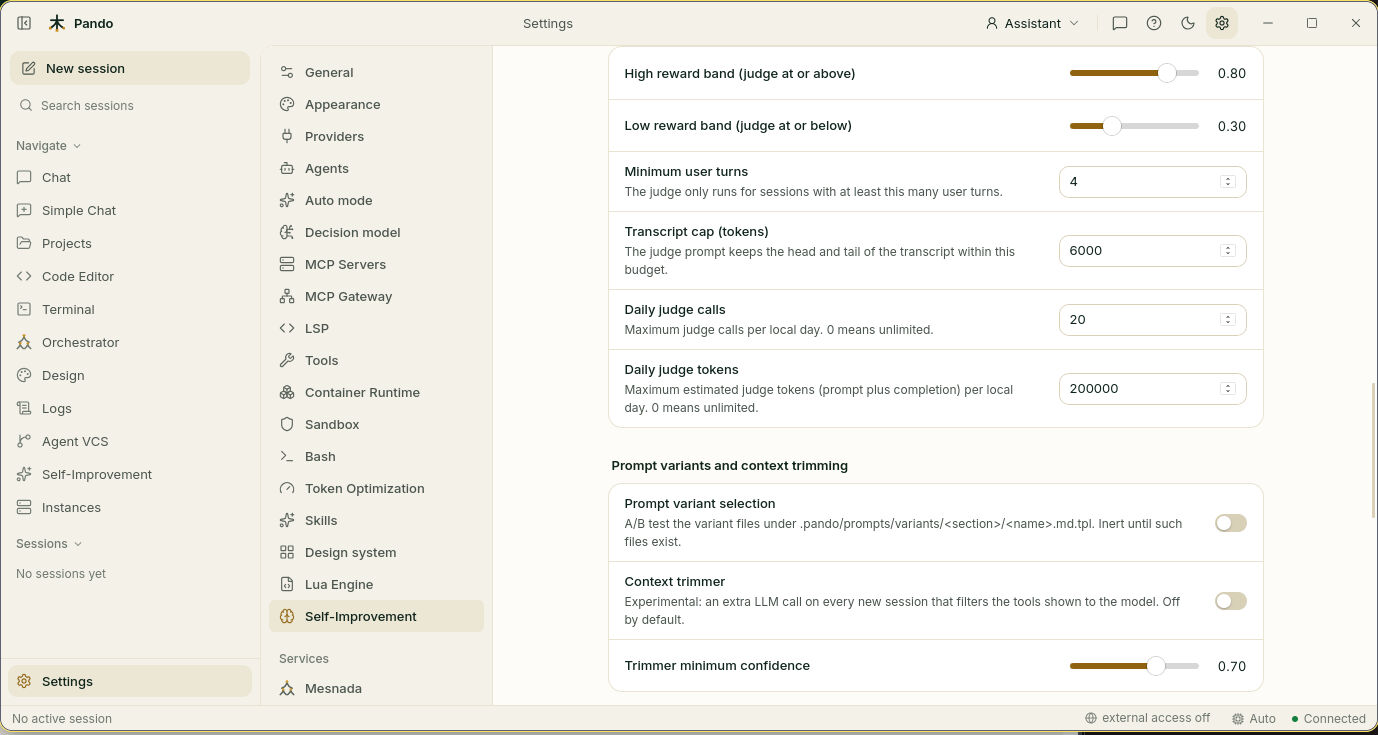Viewport: 1378px width, 735px height.
Task: Click the Settings button at sidebar bottom
Action: pos(130,681)
